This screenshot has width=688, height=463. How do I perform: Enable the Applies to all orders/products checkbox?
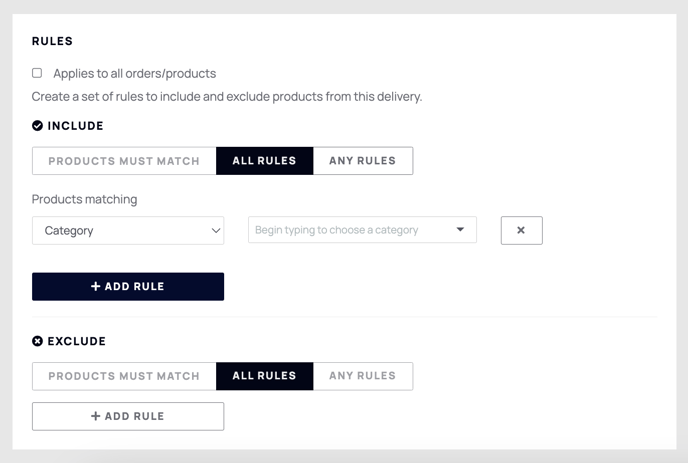pyautogui.click(x=37, y=73)
